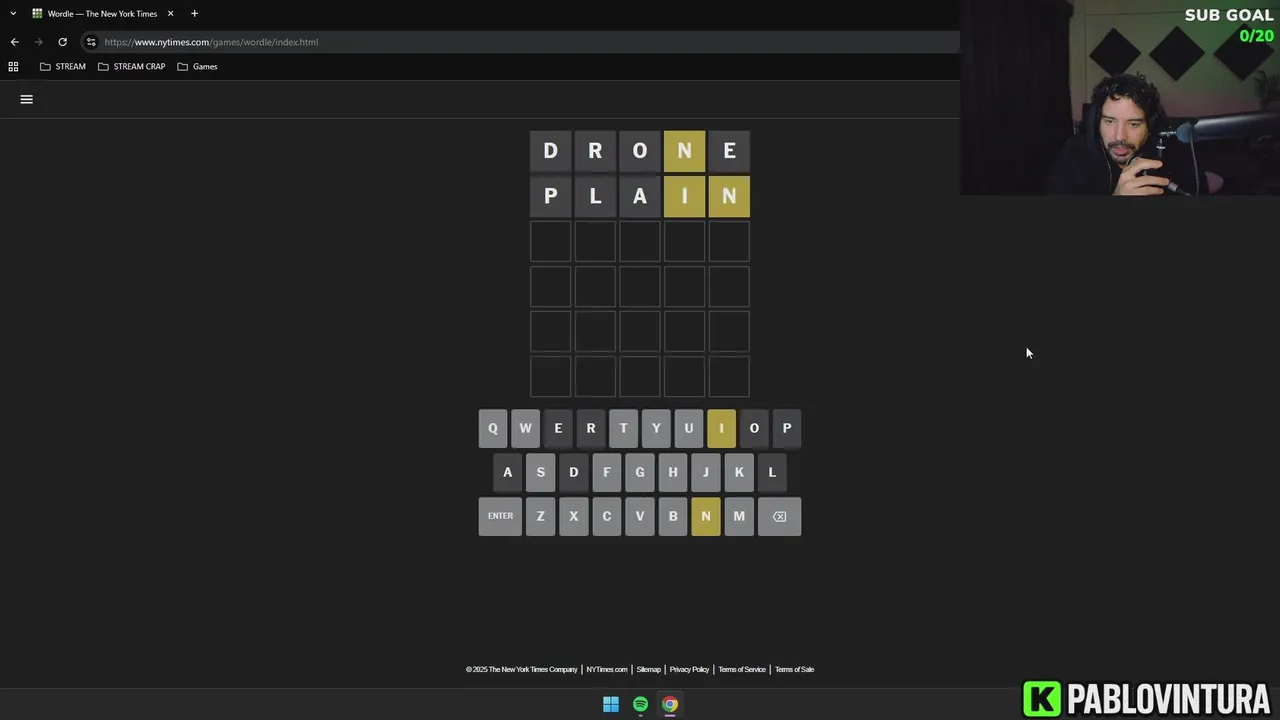Tap the R key on keyboard
The height and width of the screenshot is (720, 1280).
[x=590, y=428]
